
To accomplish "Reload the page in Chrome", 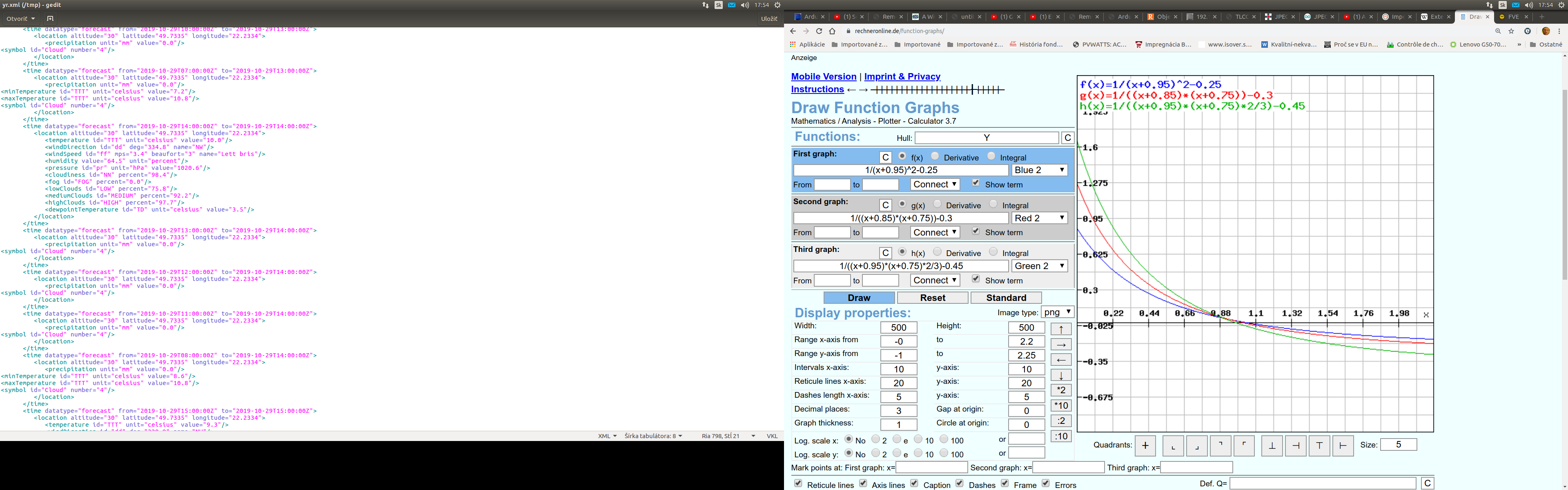I will pos(819,31).
